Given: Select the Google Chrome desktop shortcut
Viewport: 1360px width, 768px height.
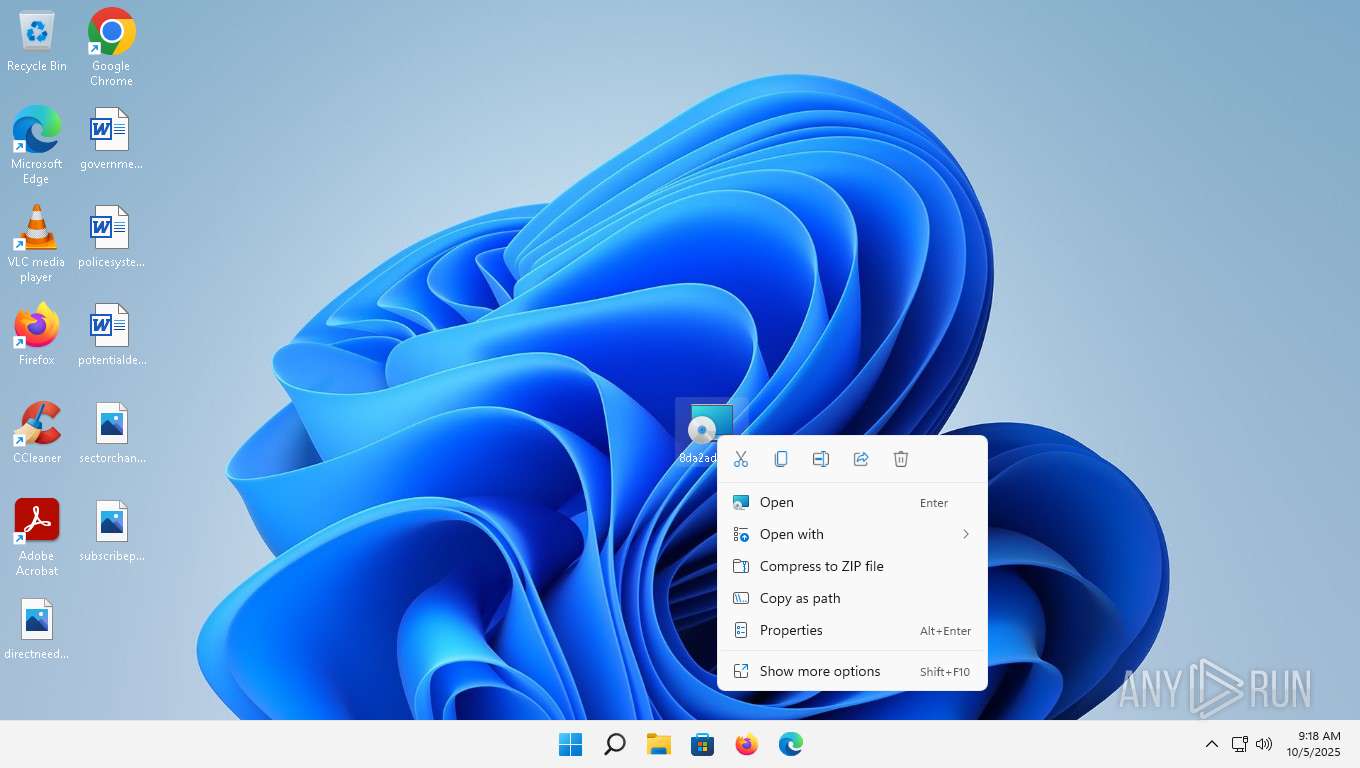Looking at the screenshot, I should [x=112, y=47].
